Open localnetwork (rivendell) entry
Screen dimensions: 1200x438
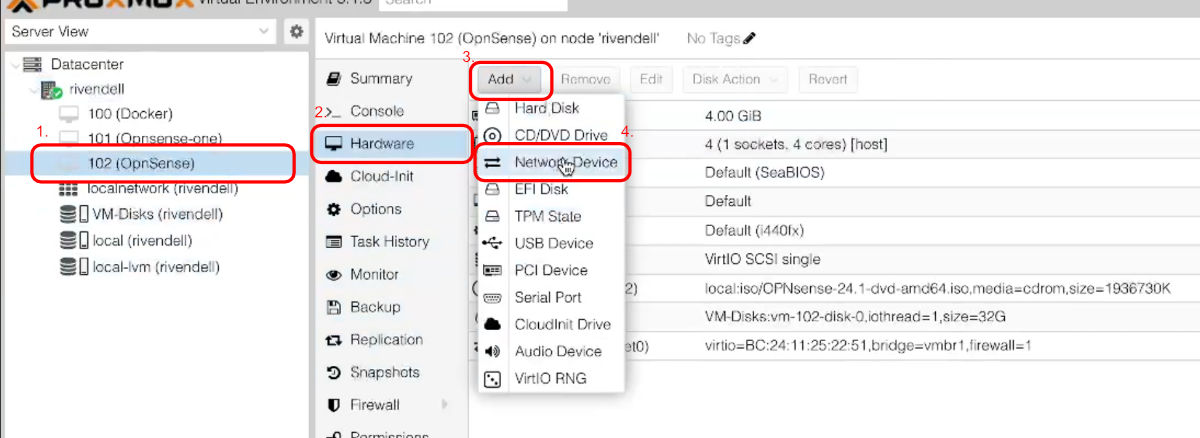163,188
